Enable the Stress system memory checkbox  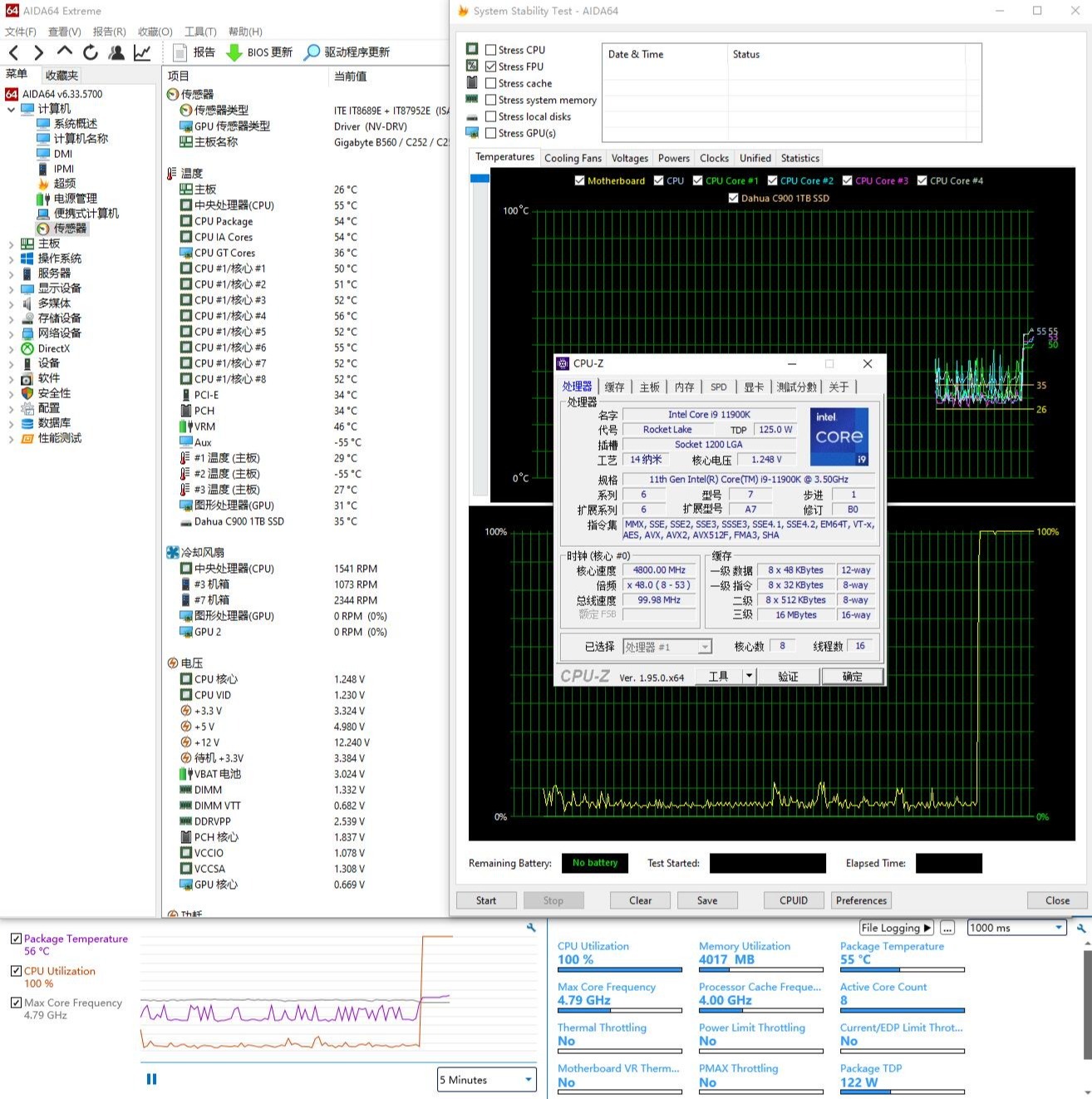point(491,100)
